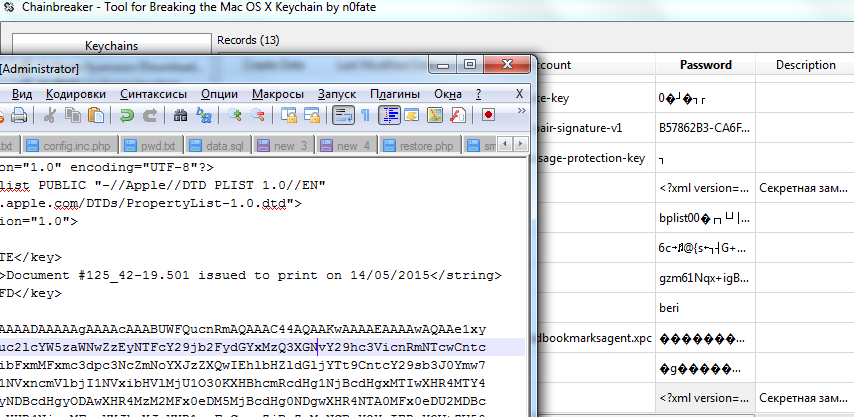Open the Запуск menu
This screenshot has width=854, height=417.
(337, 94)
